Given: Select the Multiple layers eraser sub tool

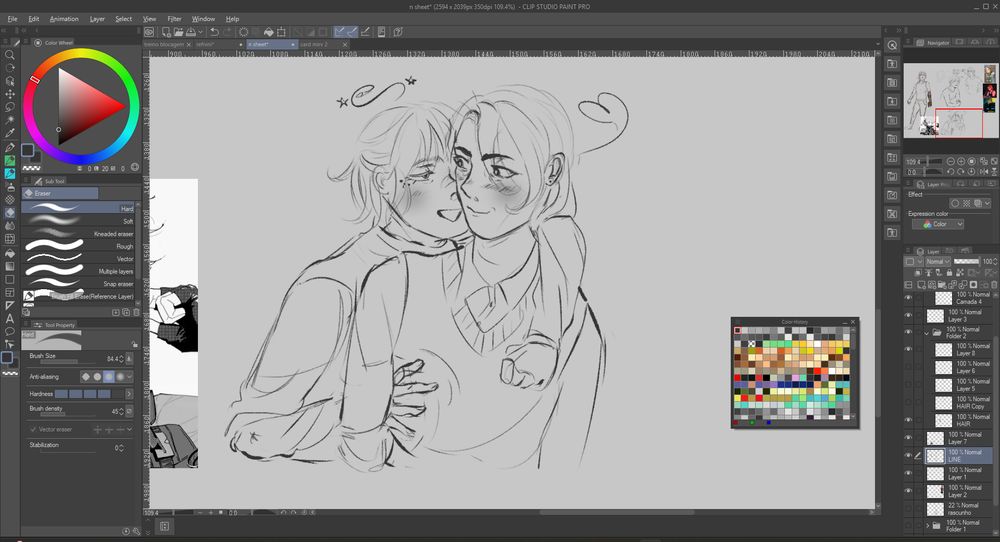Looking at the screenshot, I should tap(78, 271).
